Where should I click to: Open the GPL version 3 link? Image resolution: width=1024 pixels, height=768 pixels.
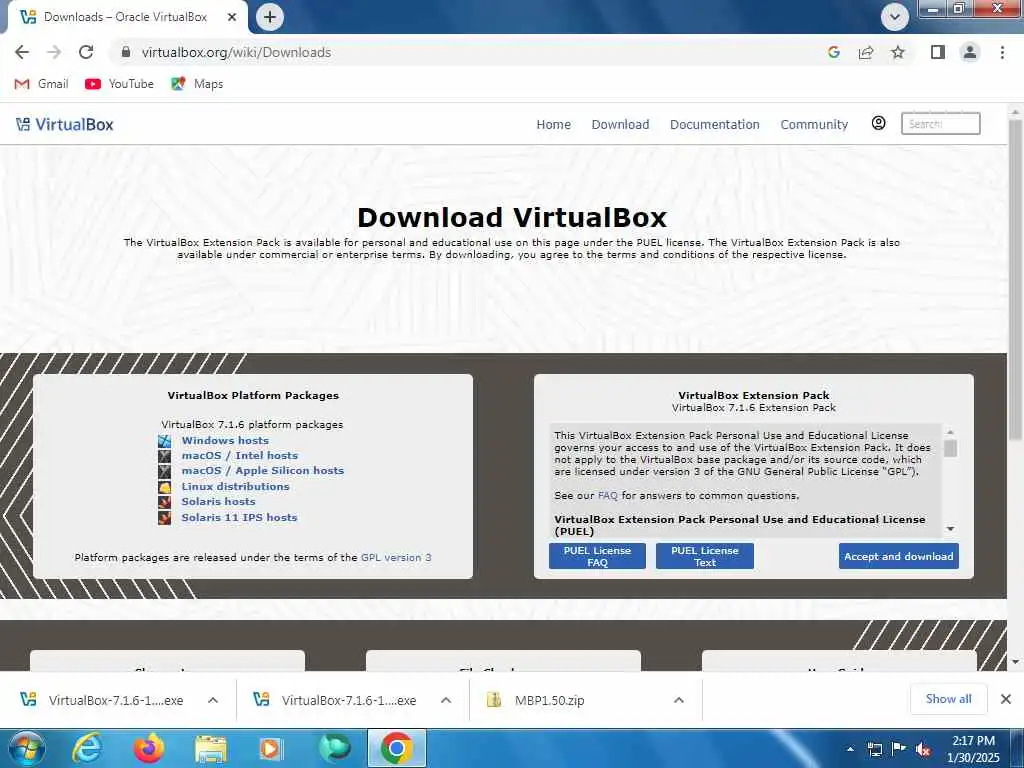pyautogui.click(x=396, y=558)
